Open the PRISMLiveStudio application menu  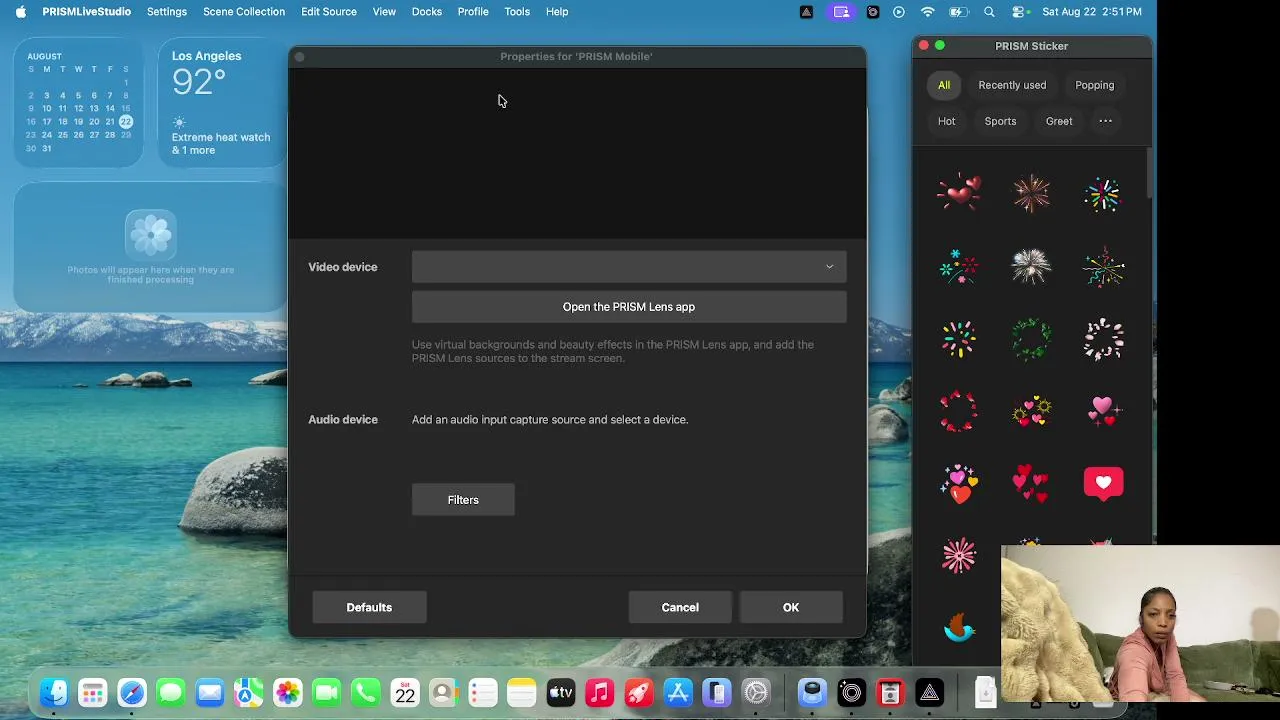pyautogui.click(x=86, y=12)
